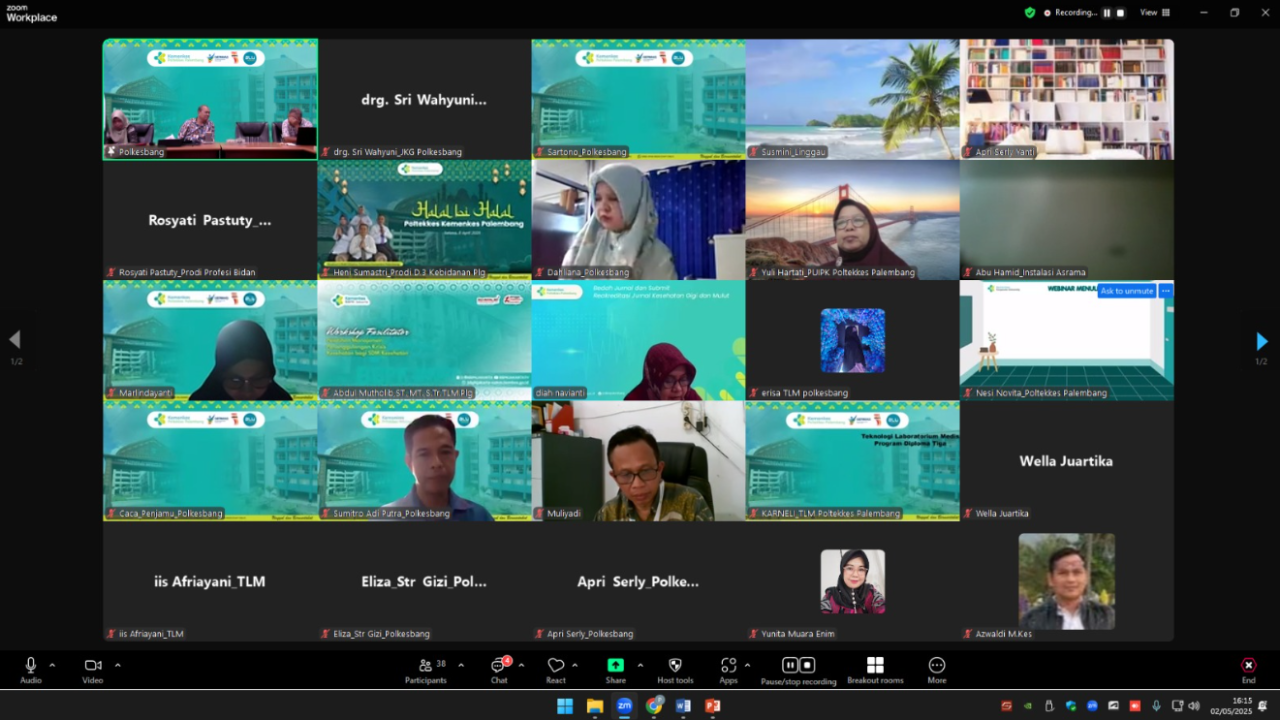
Task: Click the Ask to unmute button
Action: click(x=1127, y=291)
